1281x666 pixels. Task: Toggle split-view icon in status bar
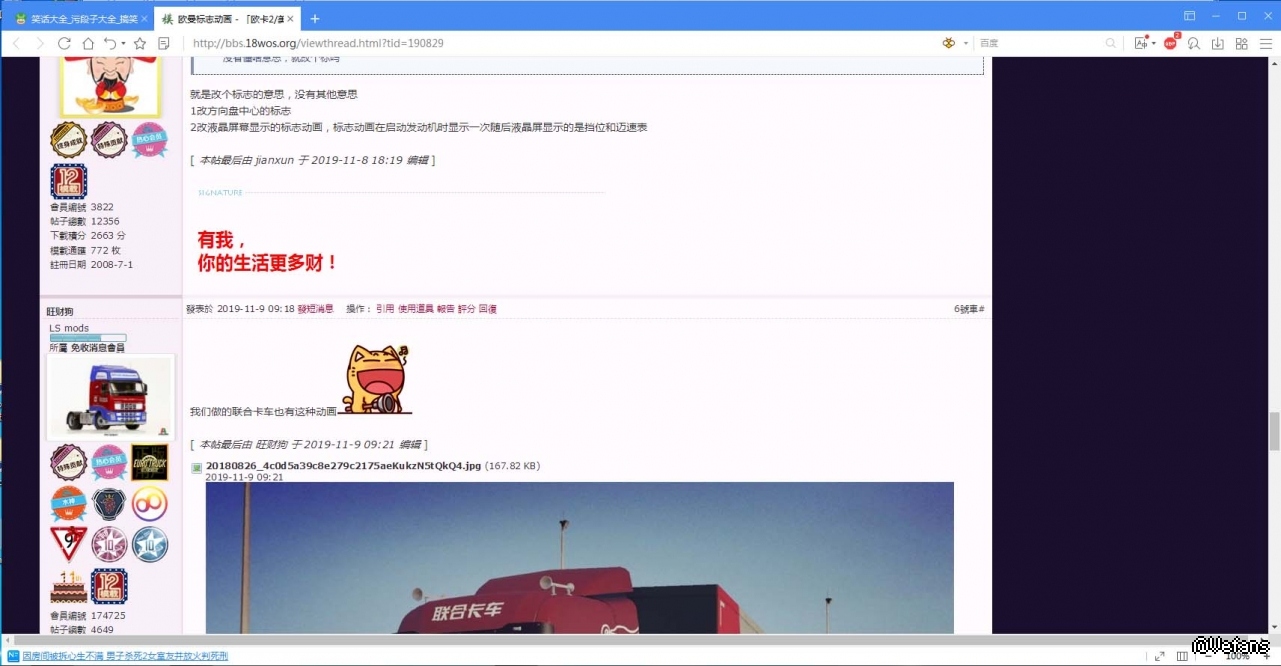[1182, 656]
